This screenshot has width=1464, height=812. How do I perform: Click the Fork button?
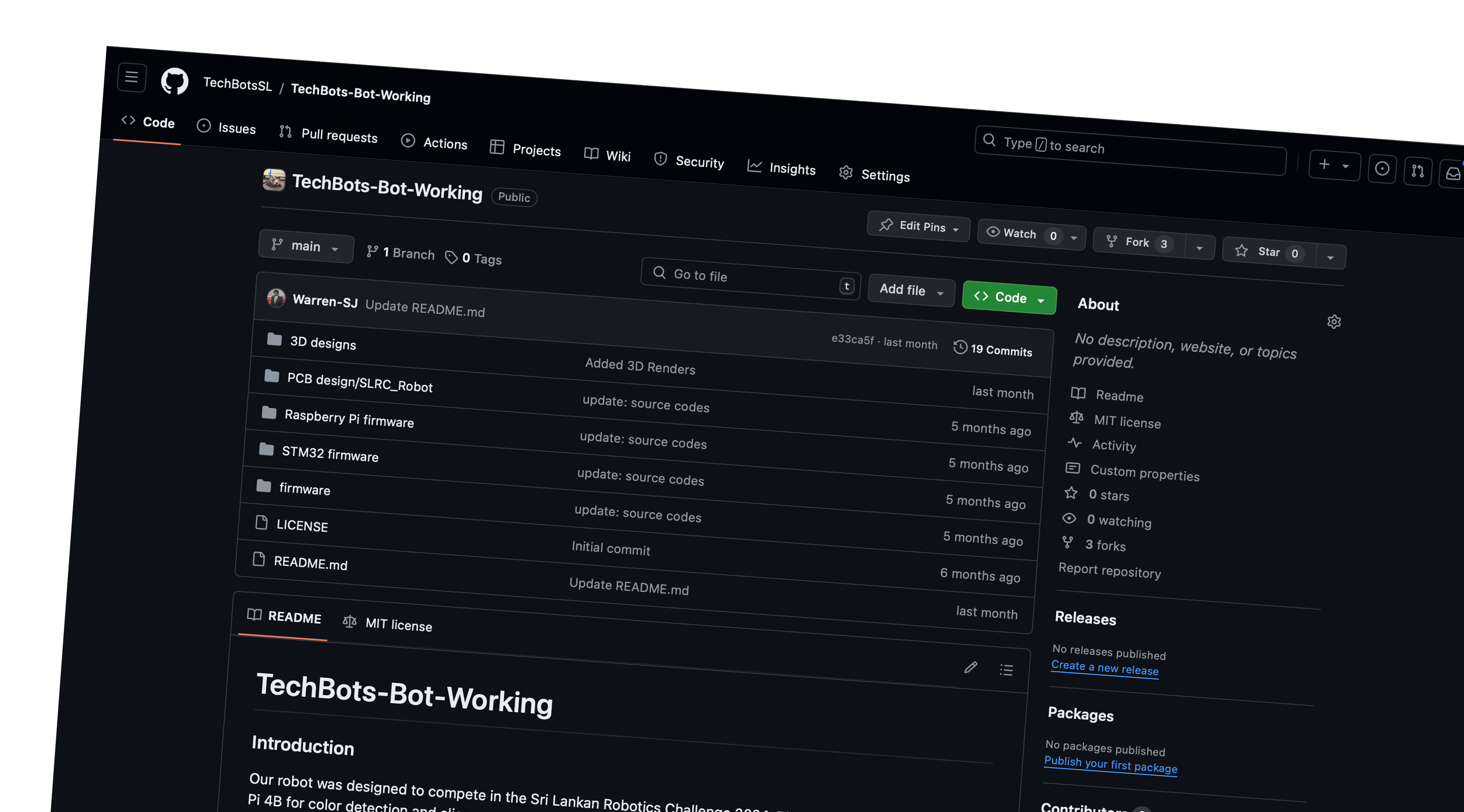click(x=1138, y=242)
